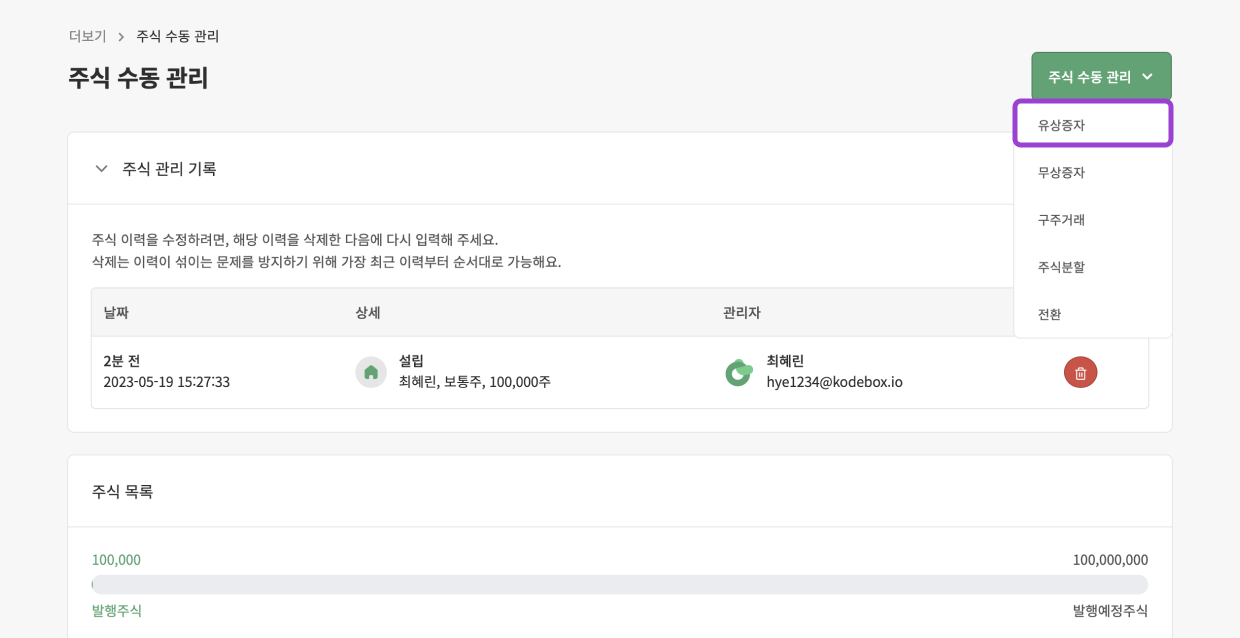The image size is (1240, 638).
Task: Click the issued shares progress bar
Action: (619, 584)
